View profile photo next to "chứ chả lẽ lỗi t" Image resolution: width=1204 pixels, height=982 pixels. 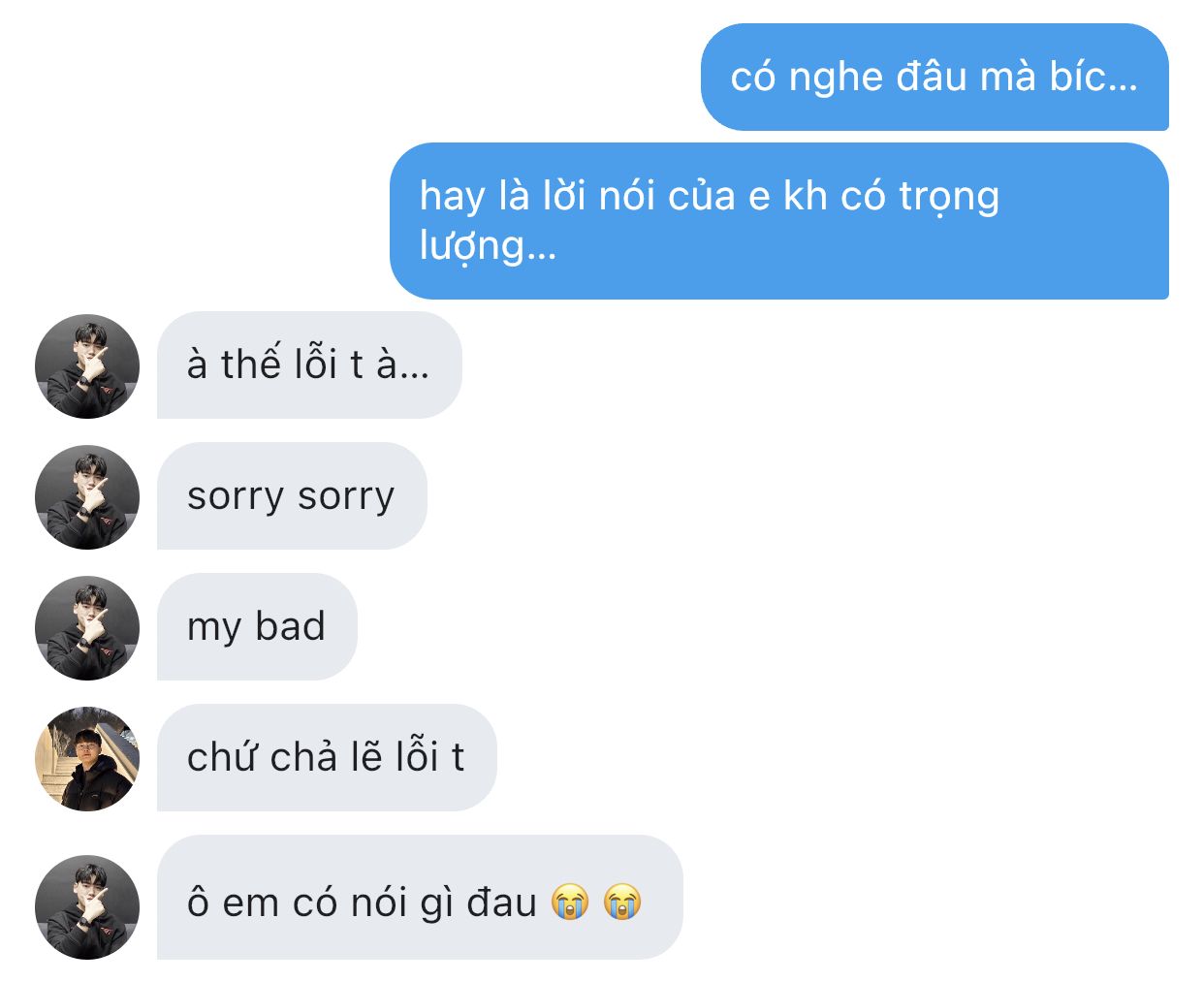[x=87, y=758]
